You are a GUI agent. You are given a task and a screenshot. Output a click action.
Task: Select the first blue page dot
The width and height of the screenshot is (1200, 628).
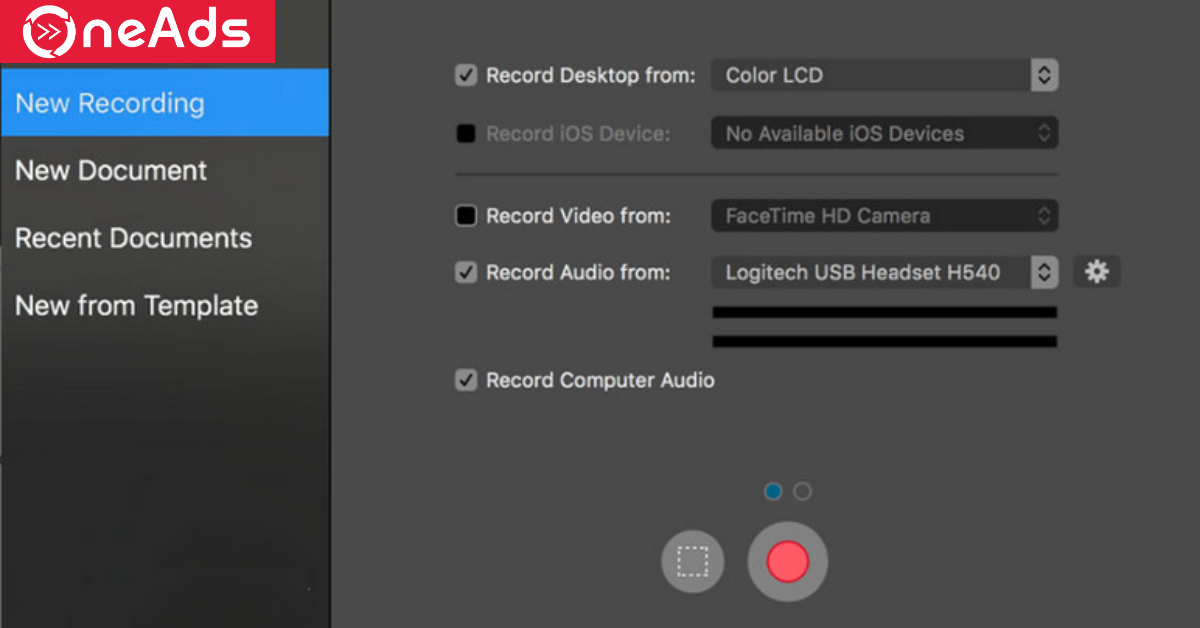point(772,491)
